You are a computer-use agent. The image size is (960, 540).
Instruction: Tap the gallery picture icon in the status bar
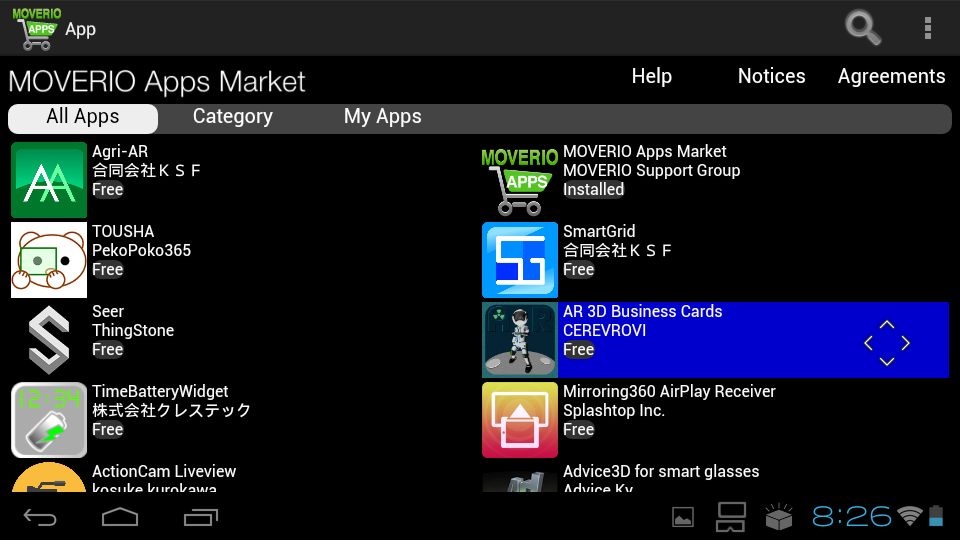point(683,517)
